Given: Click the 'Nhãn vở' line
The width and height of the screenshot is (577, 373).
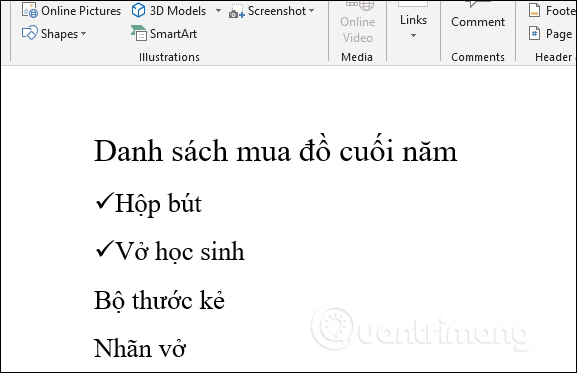Looking at the screenshot, I should tap(140, 348).
